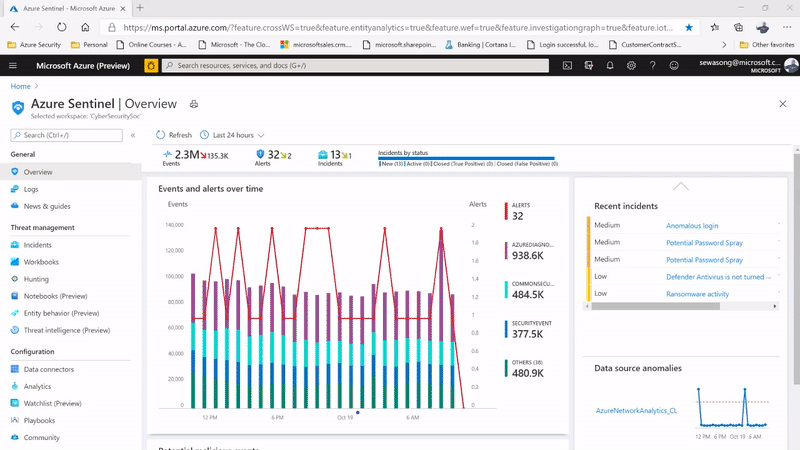This screenshot has width=800, height=450.
Task: Select the OTHERS (38) legend entry
Action: click(x=524, y=368)
